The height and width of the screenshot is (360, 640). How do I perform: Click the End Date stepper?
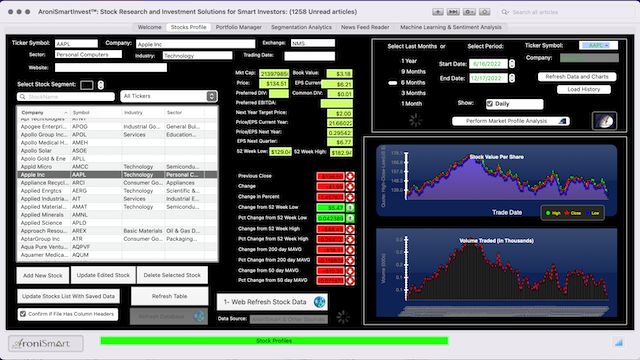pyautogui.click(x=512, y=78)
